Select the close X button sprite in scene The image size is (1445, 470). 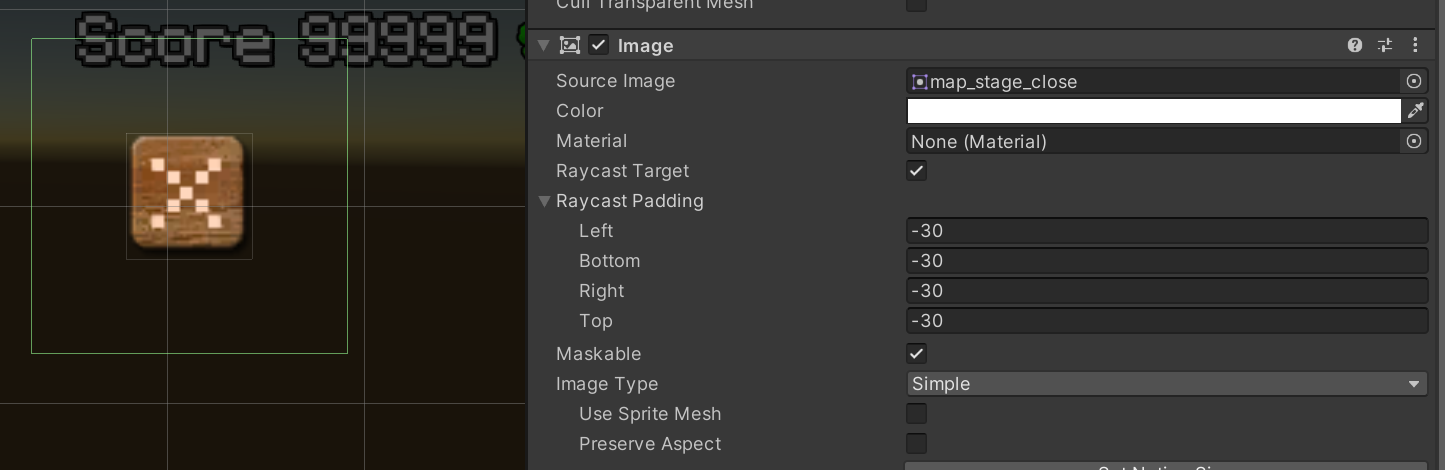pyautogui.click(x=188, y=194)
